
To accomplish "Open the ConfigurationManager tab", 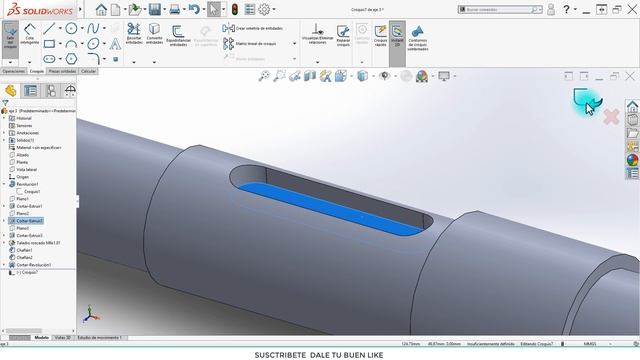I will (51, 91).
